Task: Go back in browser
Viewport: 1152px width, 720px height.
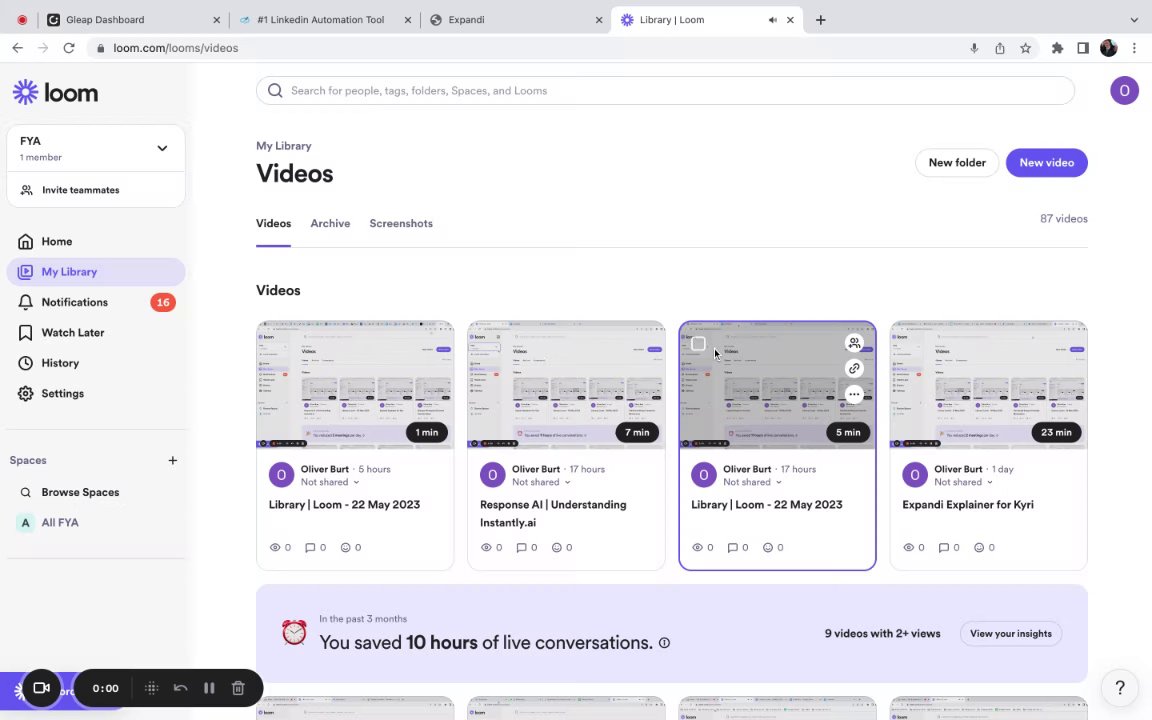Action: [x=18, y=48]
